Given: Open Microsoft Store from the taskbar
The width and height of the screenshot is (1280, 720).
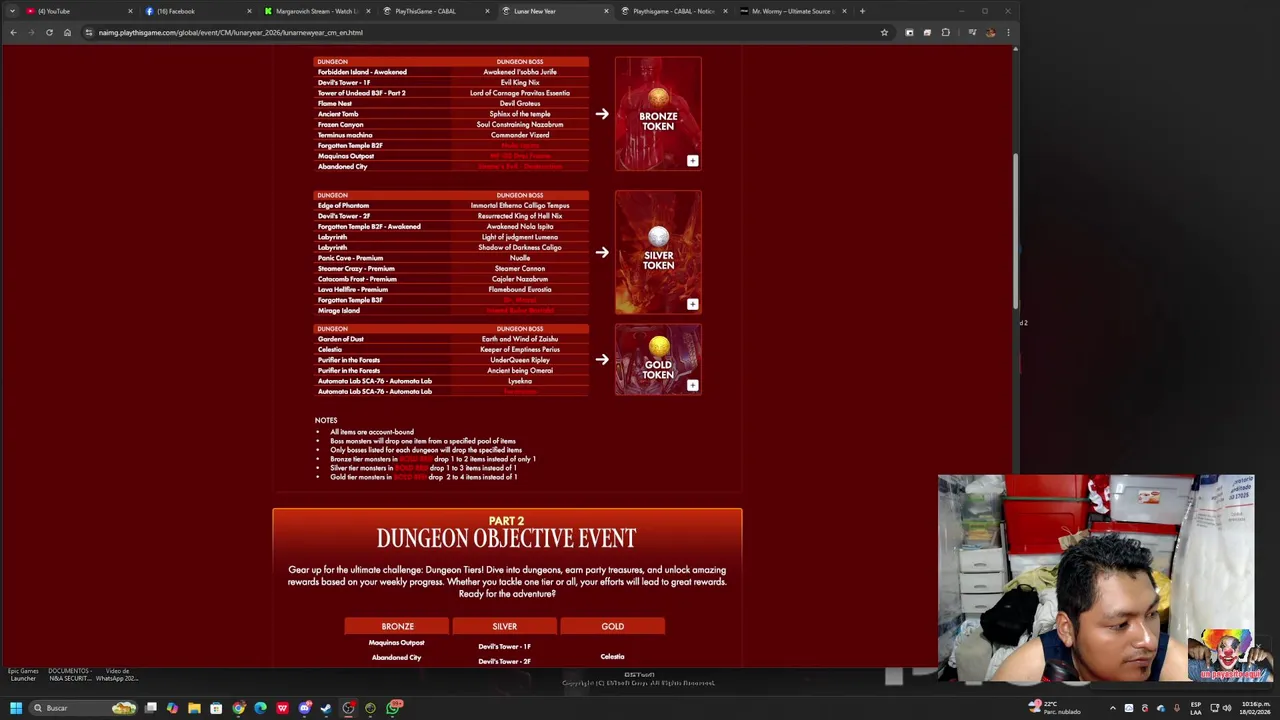Looking at the screenshot, I should (x=216, y=708).
